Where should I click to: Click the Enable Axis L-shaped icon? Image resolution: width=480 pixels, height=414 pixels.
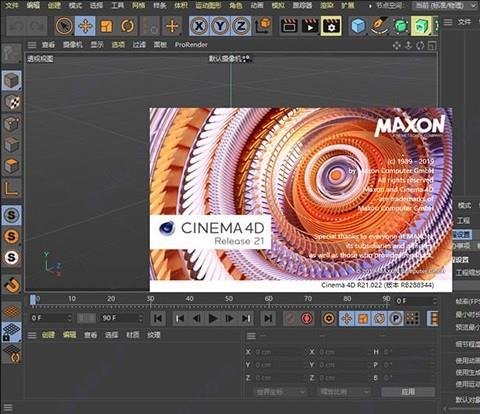click(11, 188)
